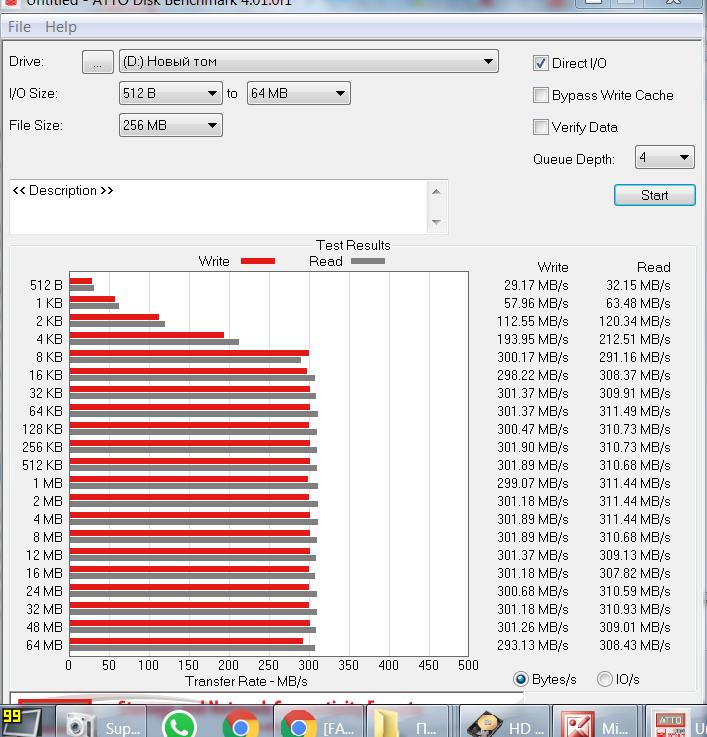Click the 512 B read result 32.15 MB/s
This screenshot has height=737, width=707.
point(638,285)
